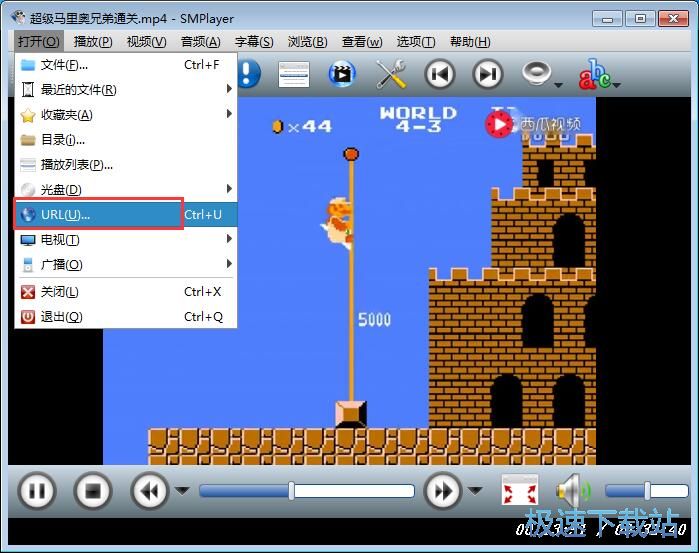Open preferences wrench-and-screwdriver icon

[x=391, y=74]
